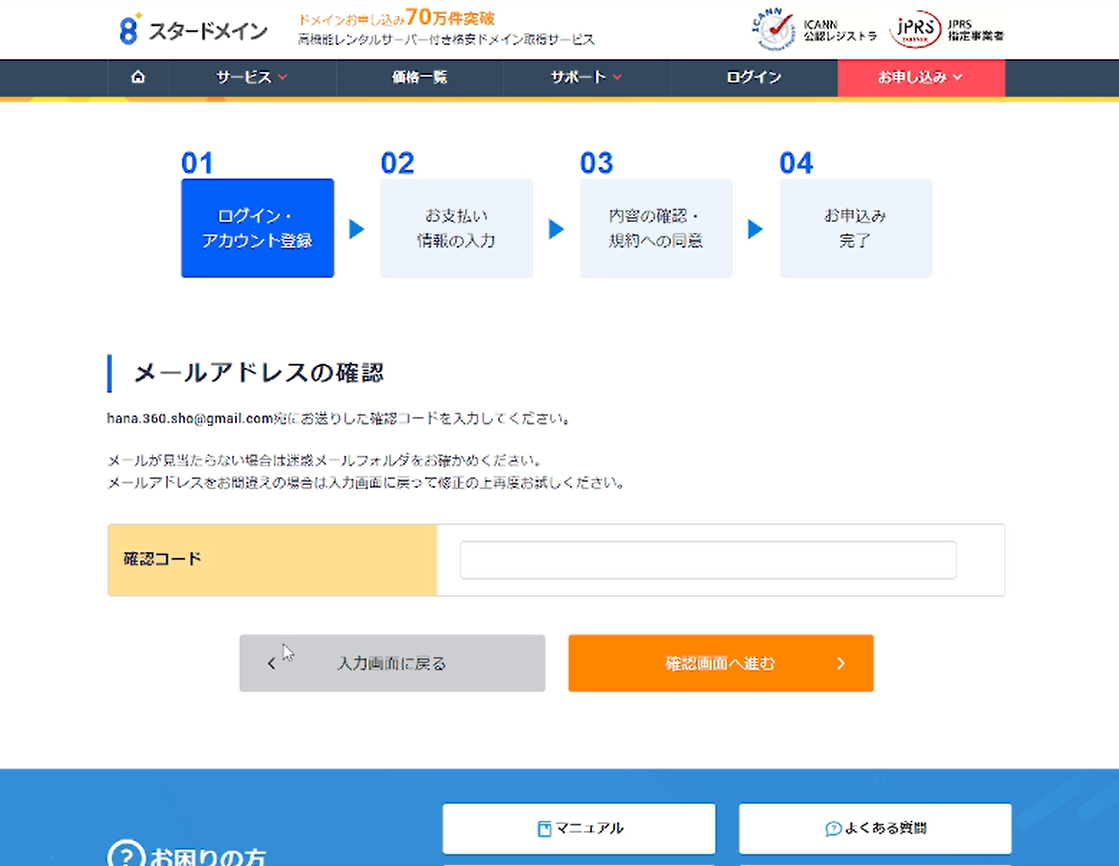The width and height of the screenshot is (1119, 866).
Task: Click the ICANN accredited registrar badge
Action: (x=814, y=30)
